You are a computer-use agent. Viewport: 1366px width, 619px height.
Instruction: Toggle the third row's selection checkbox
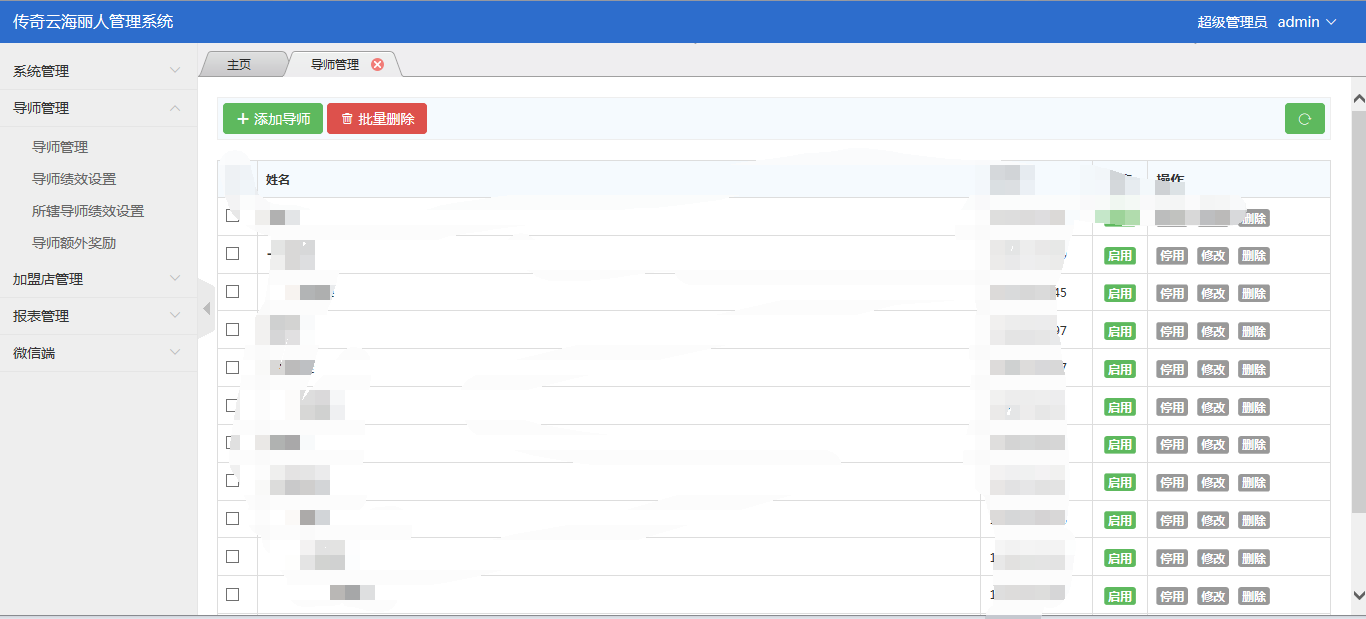point(233,292)
